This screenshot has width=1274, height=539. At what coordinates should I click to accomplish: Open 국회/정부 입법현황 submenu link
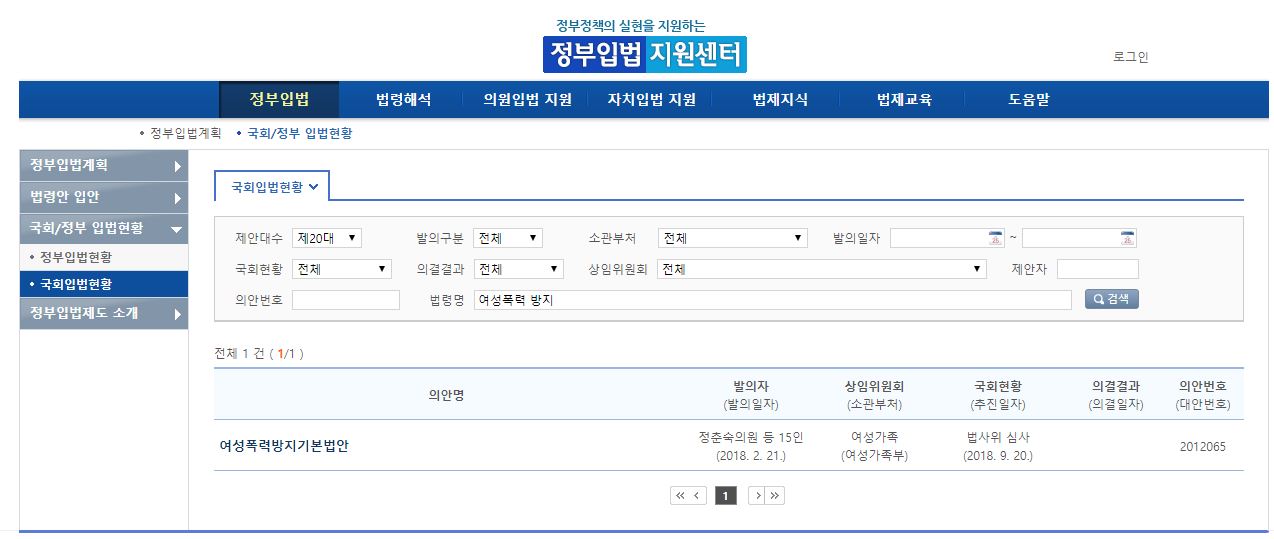299,133
